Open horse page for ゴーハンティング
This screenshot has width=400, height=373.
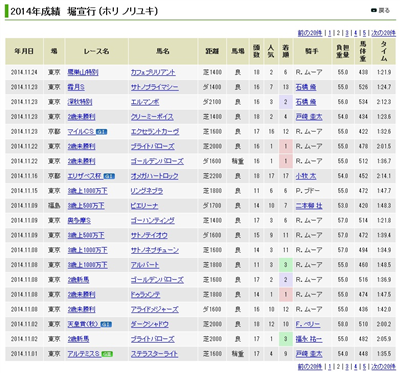pyautogui.click(x=152, y=220)
